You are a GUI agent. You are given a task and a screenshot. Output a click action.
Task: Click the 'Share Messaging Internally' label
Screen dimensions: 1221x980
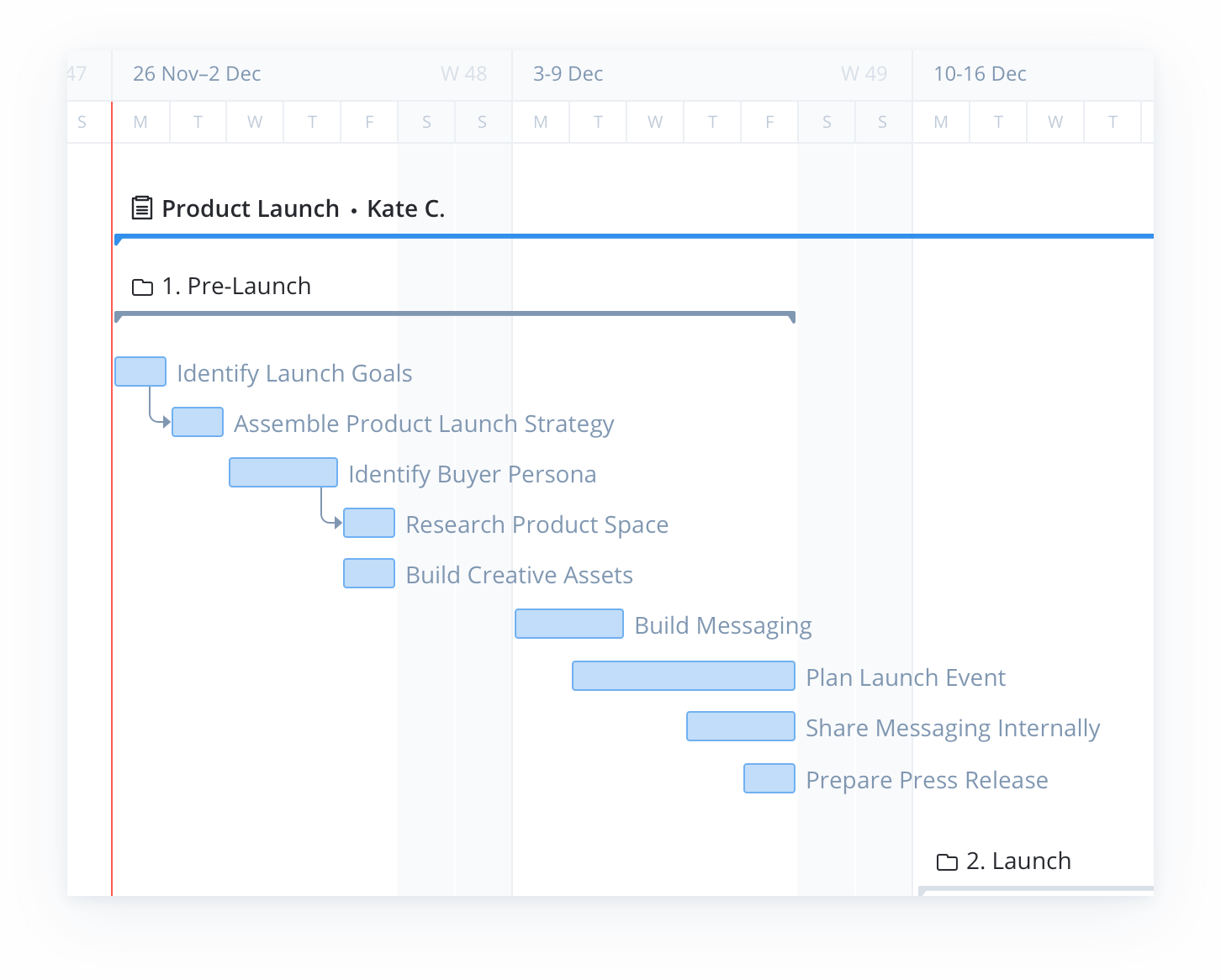tap(953, 728)
